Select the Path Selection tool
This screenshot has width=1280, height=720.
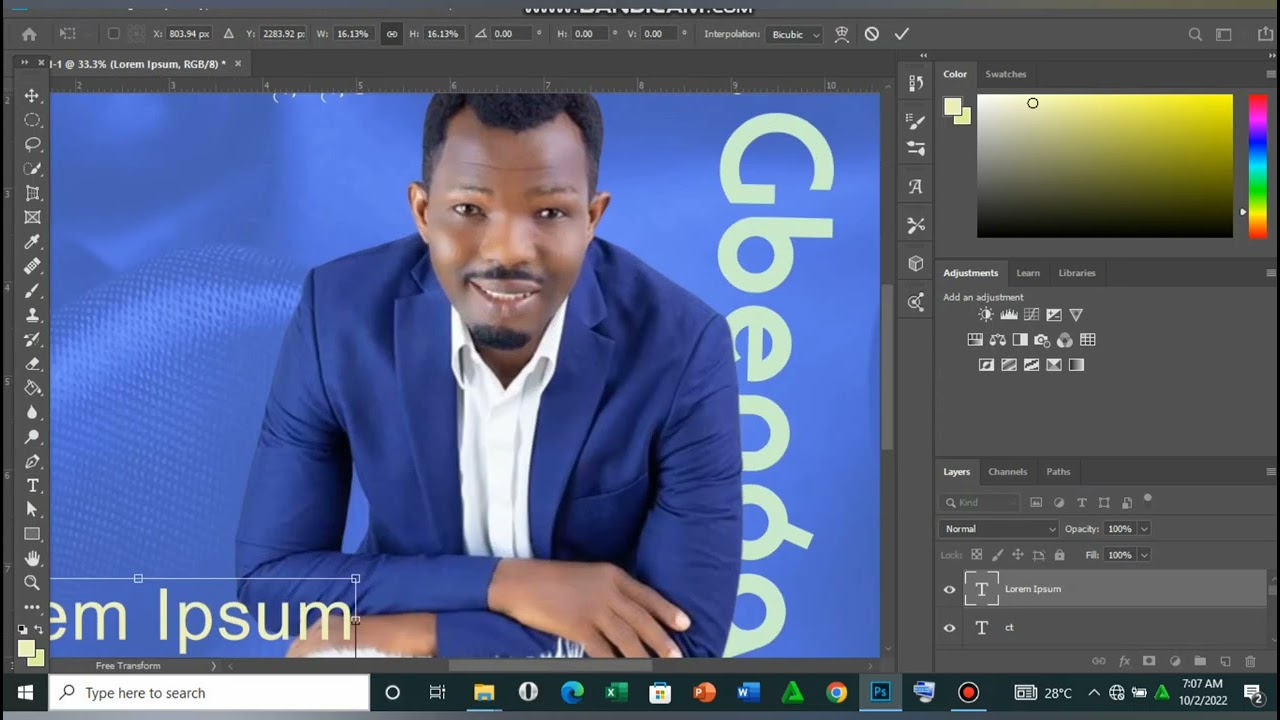[x=32, y=510]
